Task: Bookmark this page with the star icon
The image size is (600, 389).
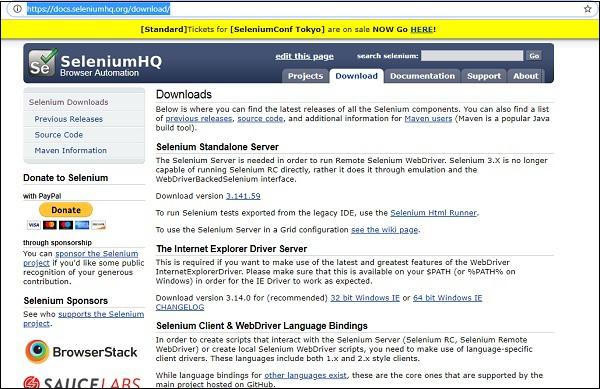Action: pyautogui.click(x=587, y=9)
